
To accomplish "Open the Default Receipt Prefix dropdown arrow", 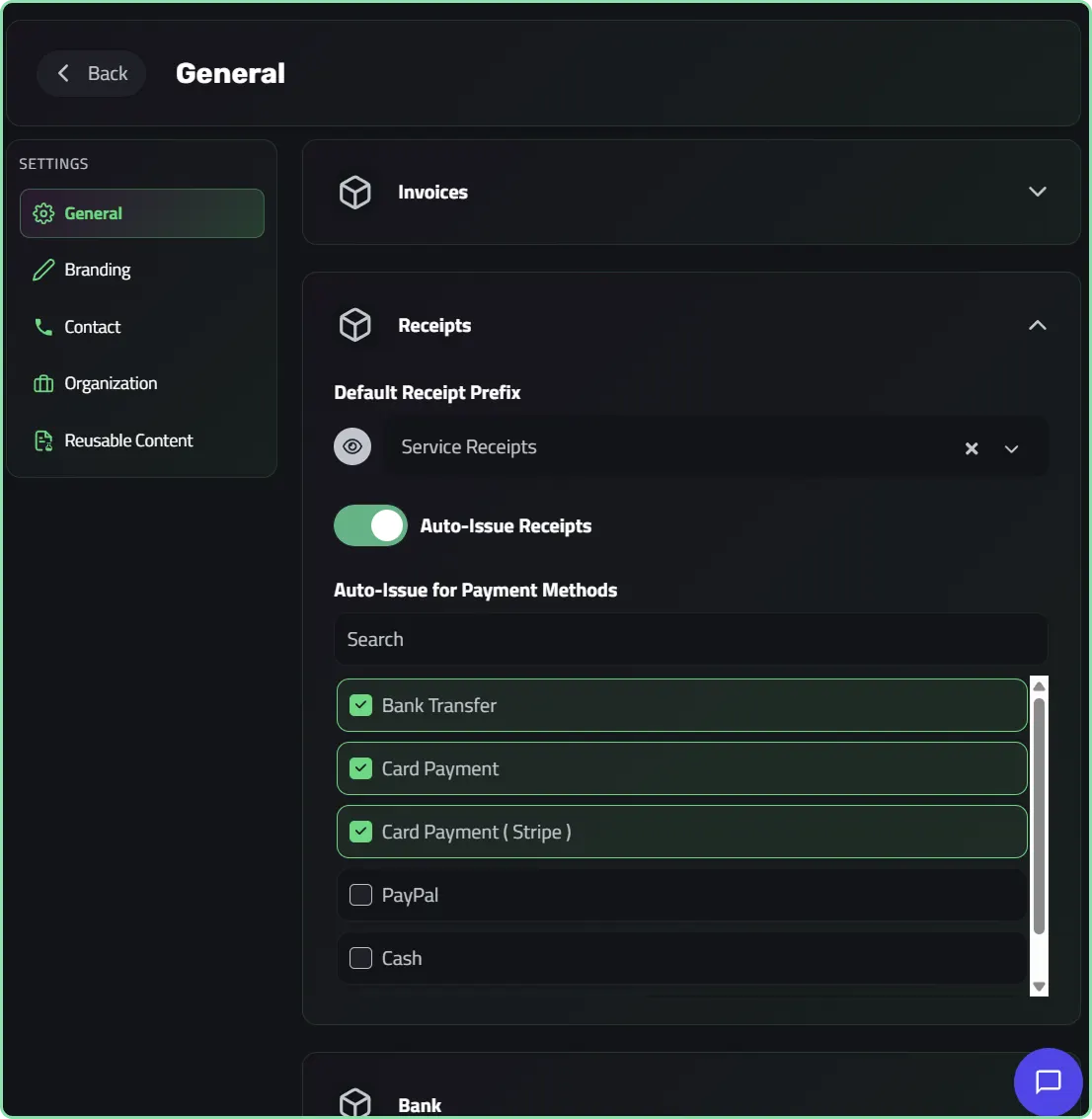I will click(1011, 449).
